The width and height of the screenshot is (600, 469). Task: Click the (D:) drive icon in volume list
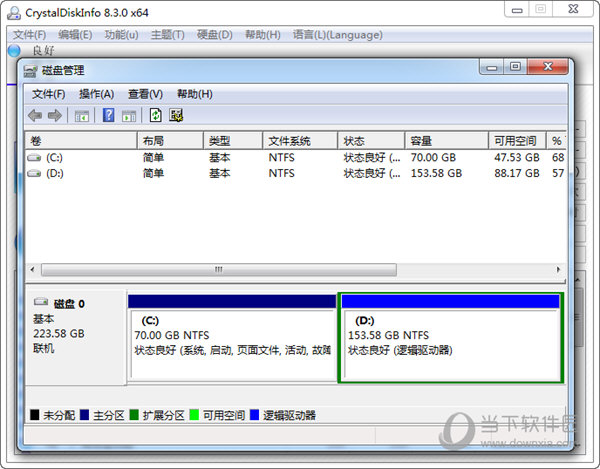point(34,173)
